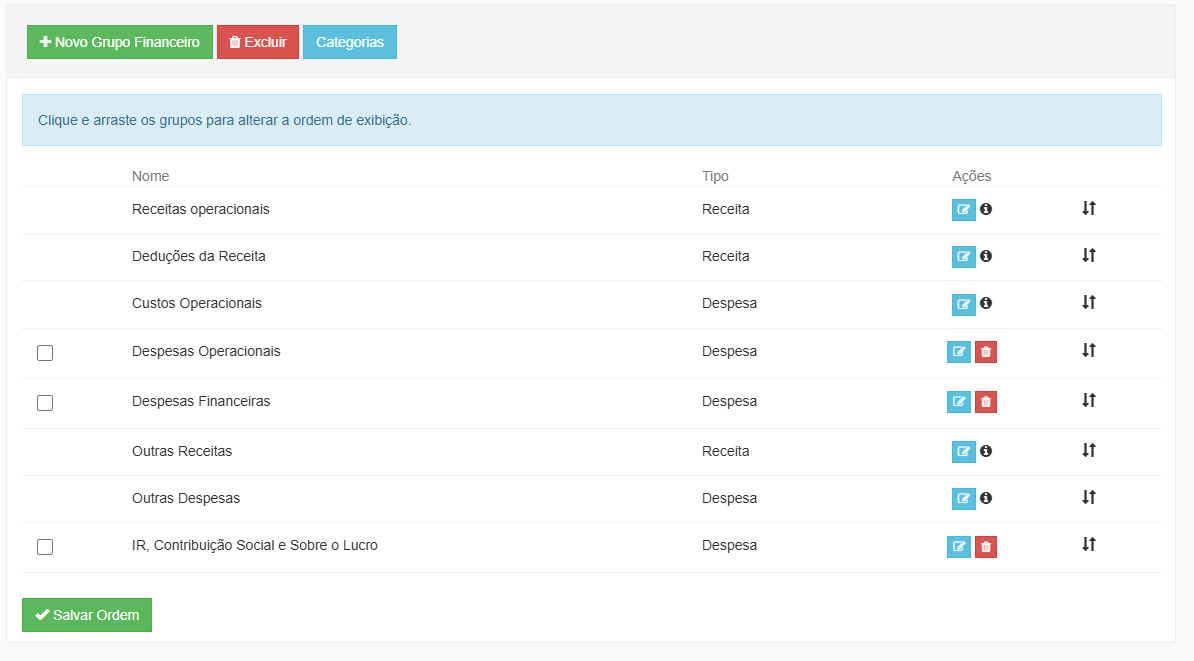Screen dimensions: 1194x661
Task: Click info icon for Outras Despesas
Action: pyautogui.click(x=986, y=498)
